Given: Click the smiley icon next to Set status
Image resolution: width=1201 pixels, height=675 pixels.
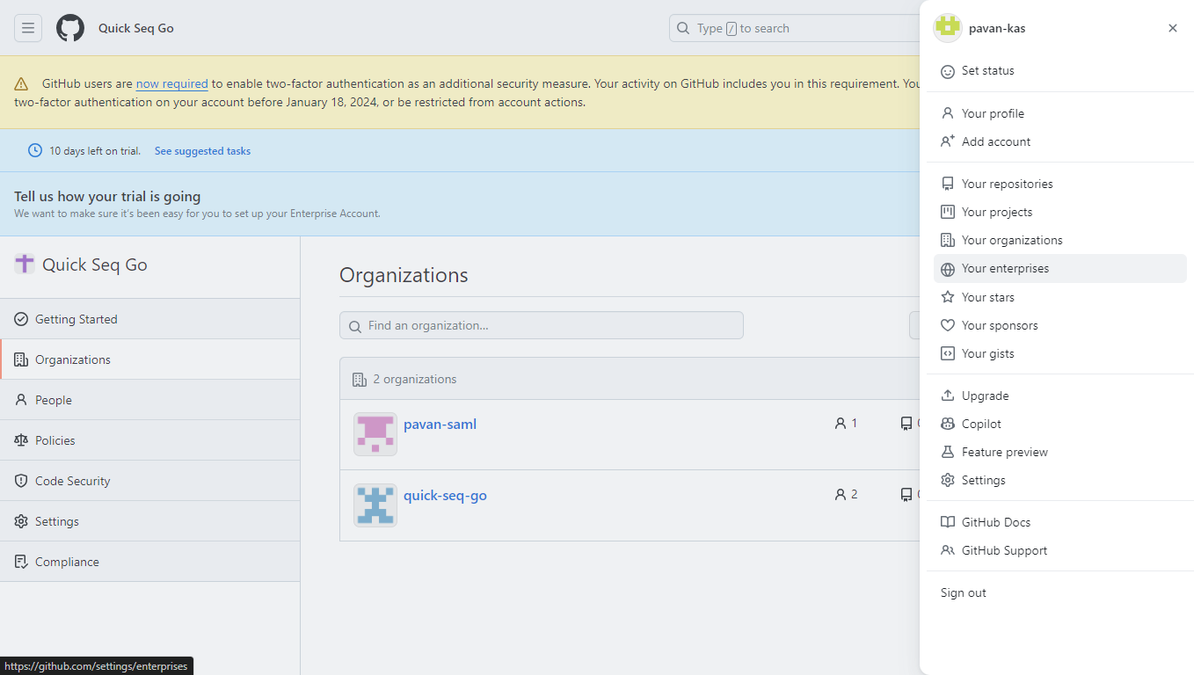Looking at the screenshot, I should pyautogui.click(x=948, y=71).
